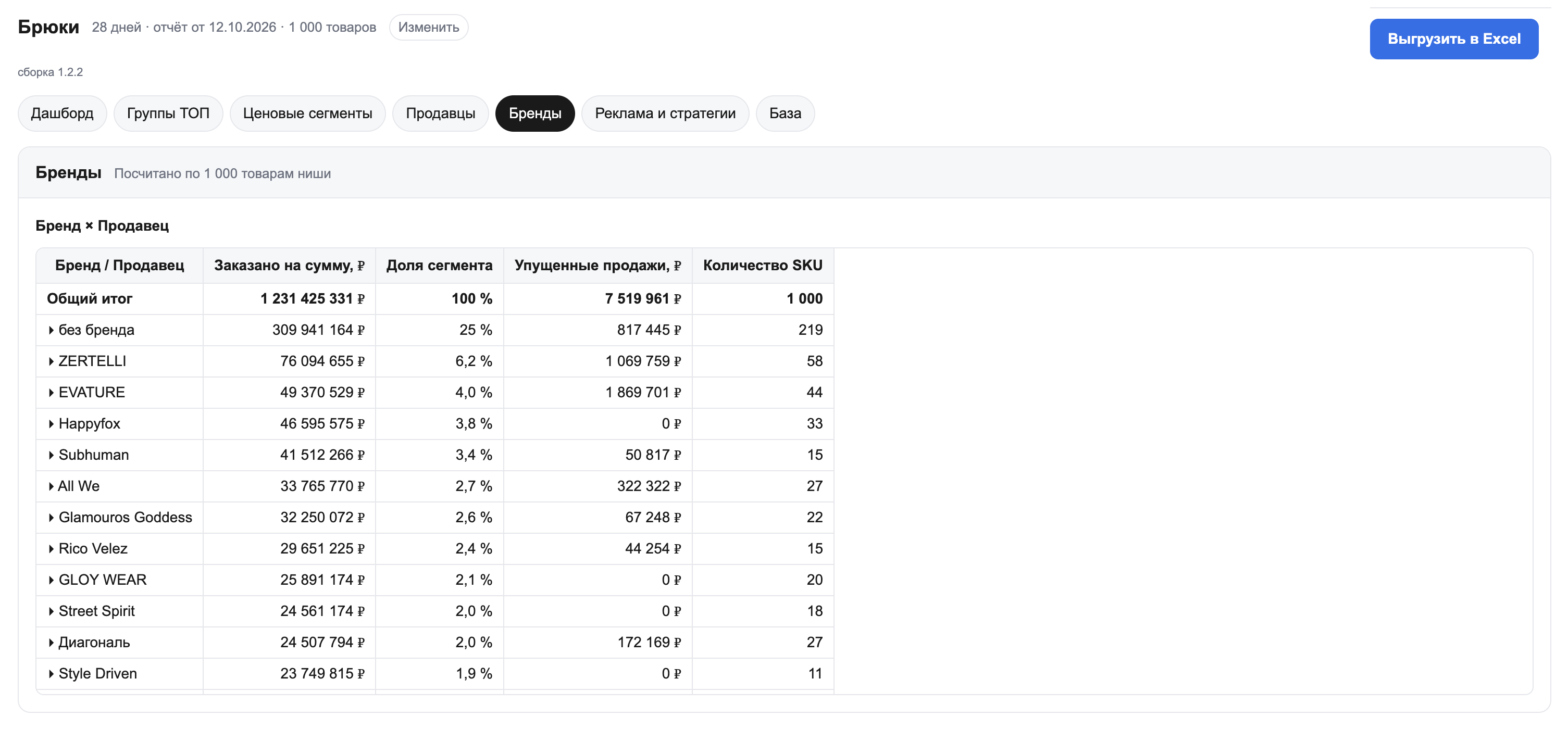Click the 7 519 961 ₽ lost sales total

pyautogui.click(x=643, y=299)
